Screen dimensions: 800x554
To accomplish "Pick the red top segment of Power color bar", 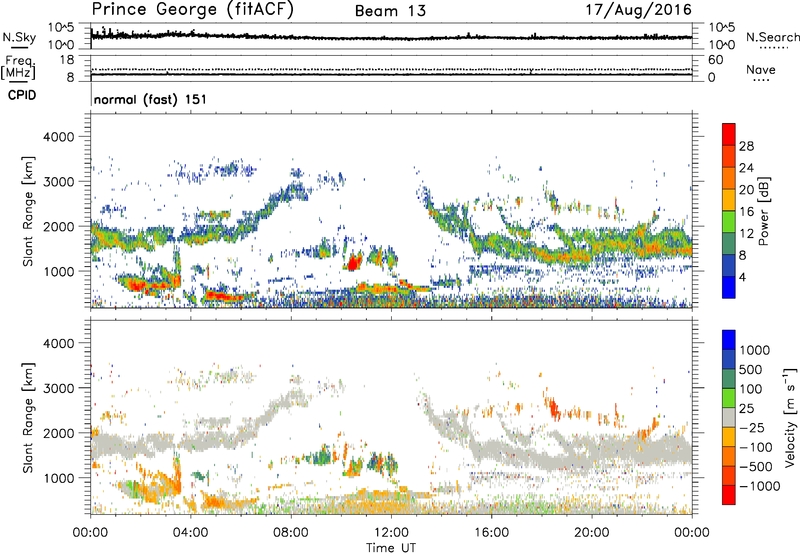I will (x=729, y=134).
